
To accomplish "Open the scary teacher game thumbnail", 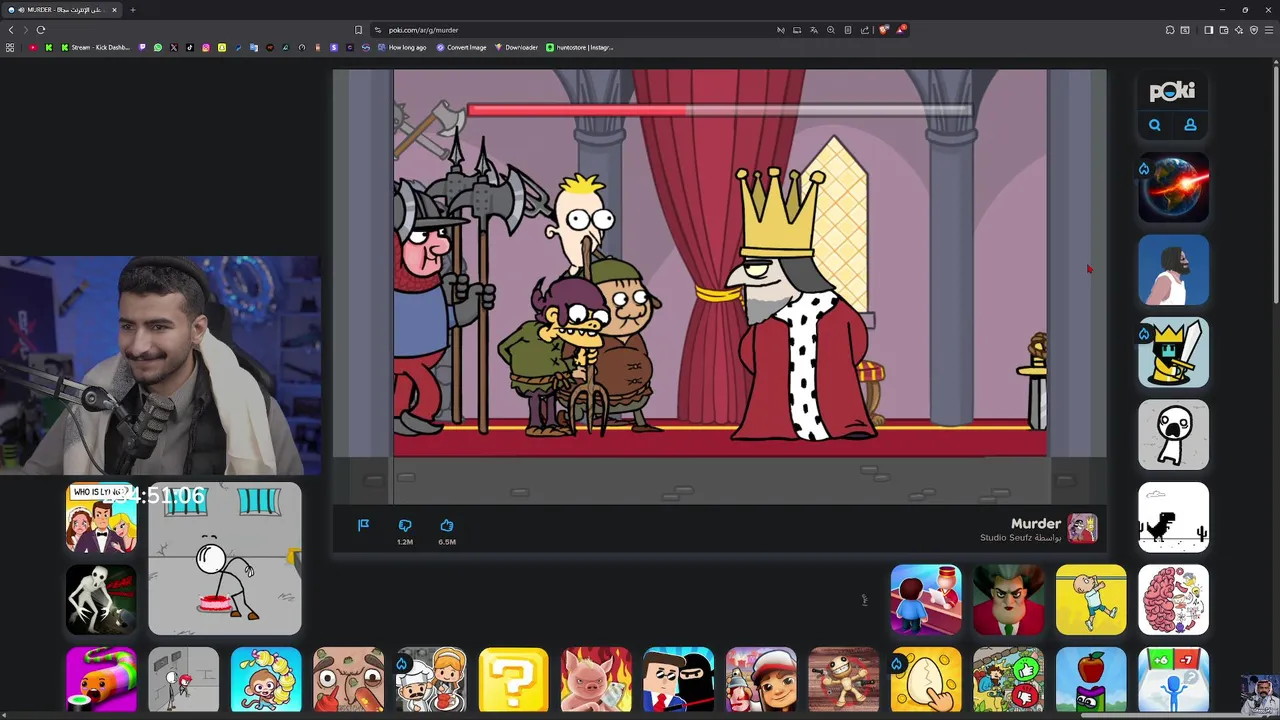I will point(1008,600).
